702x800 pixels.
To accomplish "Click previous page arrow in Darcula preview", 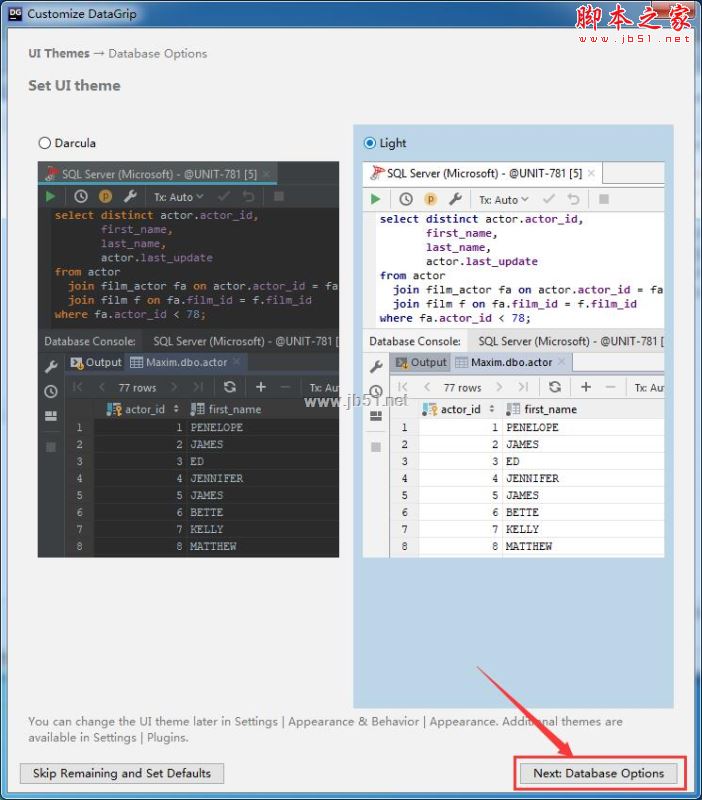I will click(x=102, y=387).
